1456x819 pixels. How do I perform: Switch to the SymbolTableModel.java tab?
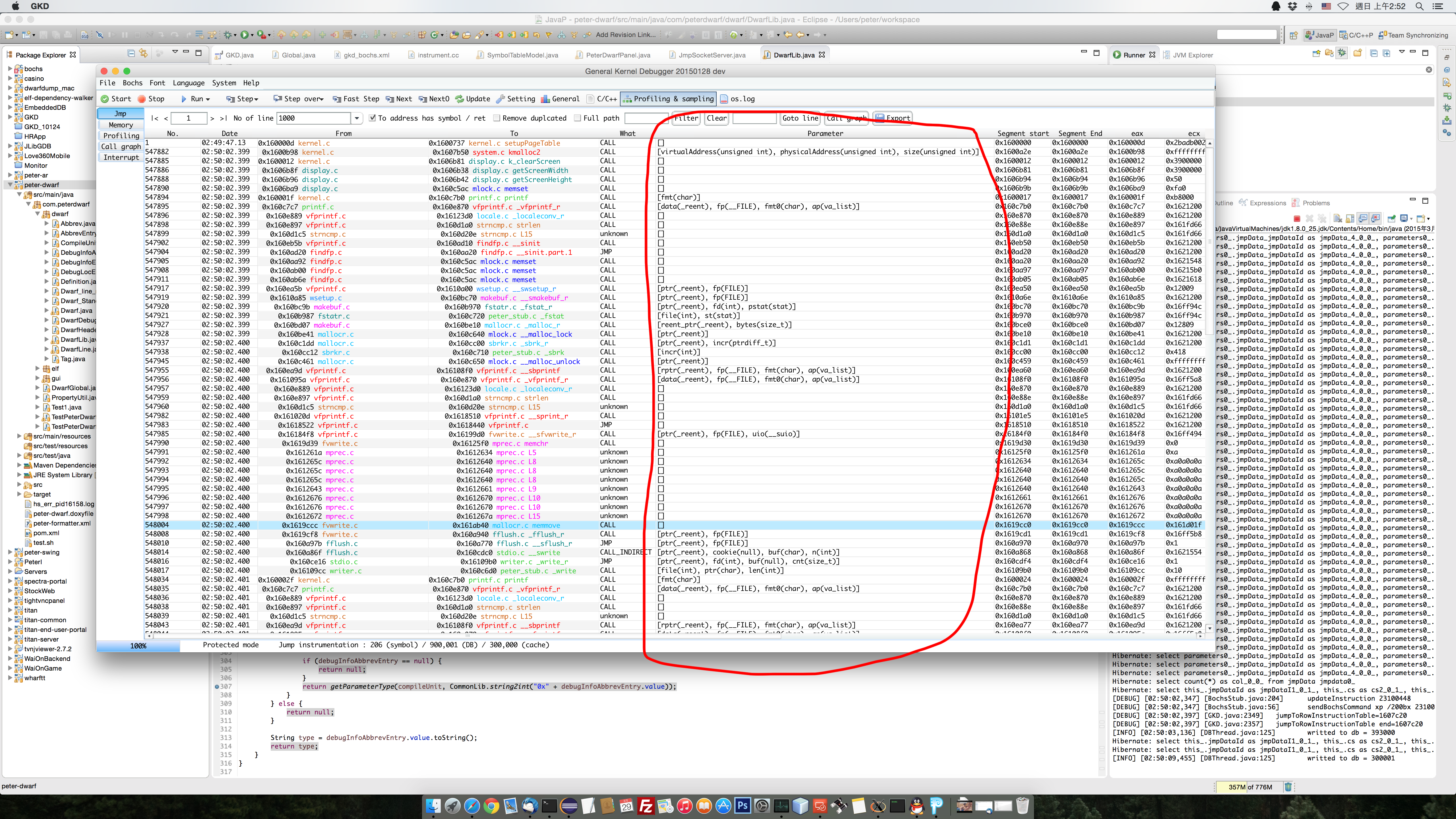pos(517,55)
